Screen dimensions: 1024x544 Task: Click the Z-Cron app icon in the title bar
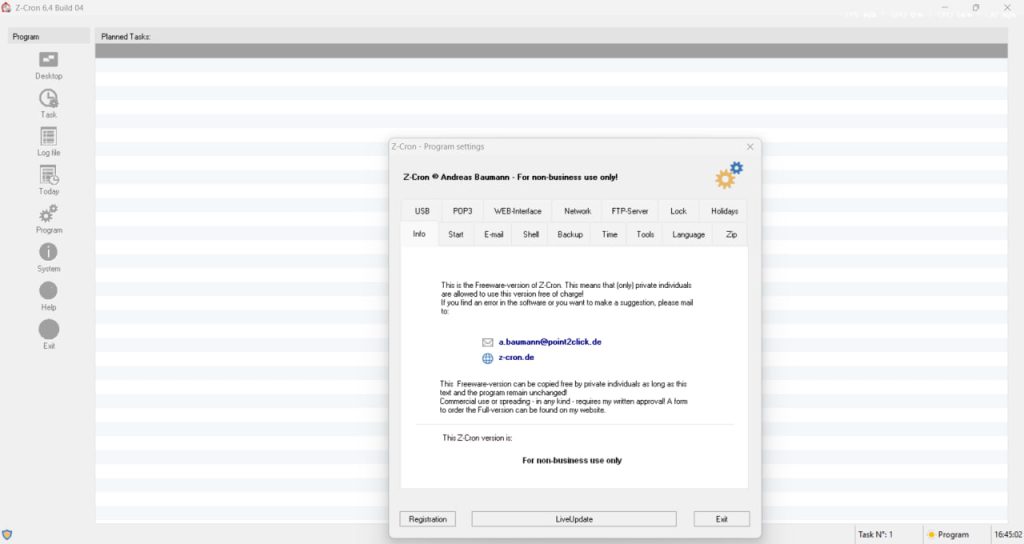pos(7,8)
